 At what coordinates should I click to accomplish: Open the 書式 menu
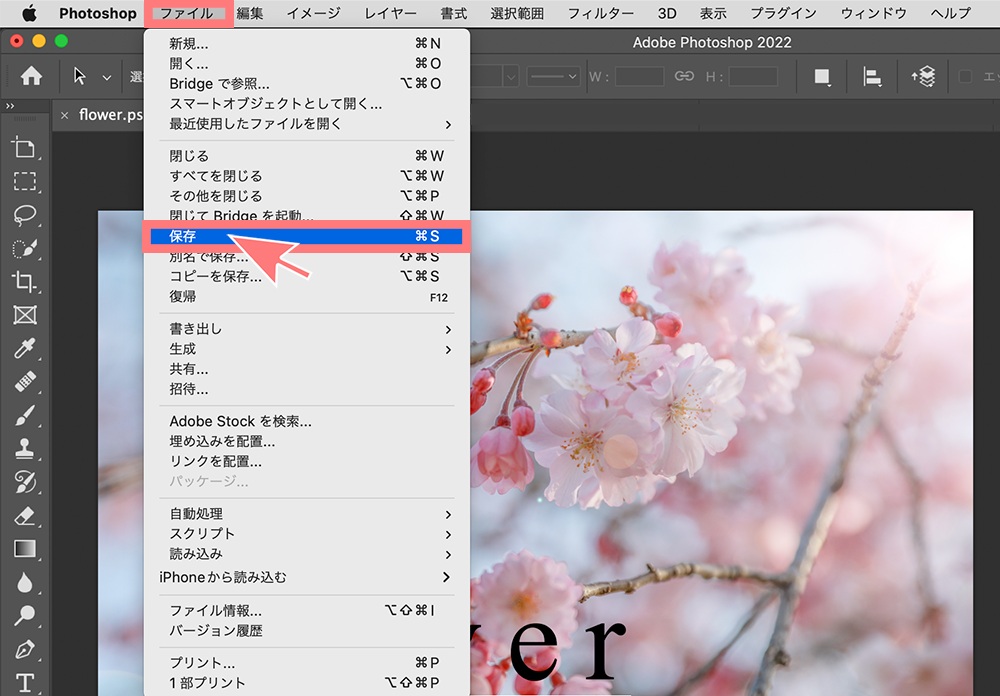click(x=453, y=13)
